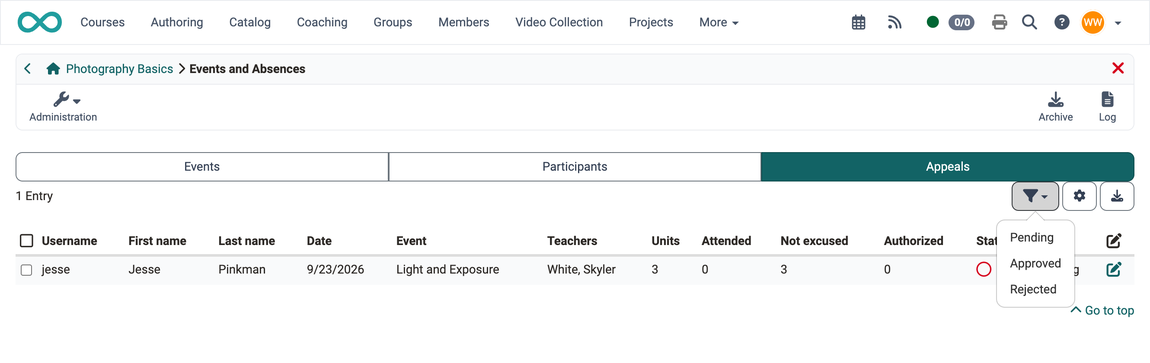The image size is (1150, 363).
Task: Open table settings gear button
Action: pos(1079,196)
